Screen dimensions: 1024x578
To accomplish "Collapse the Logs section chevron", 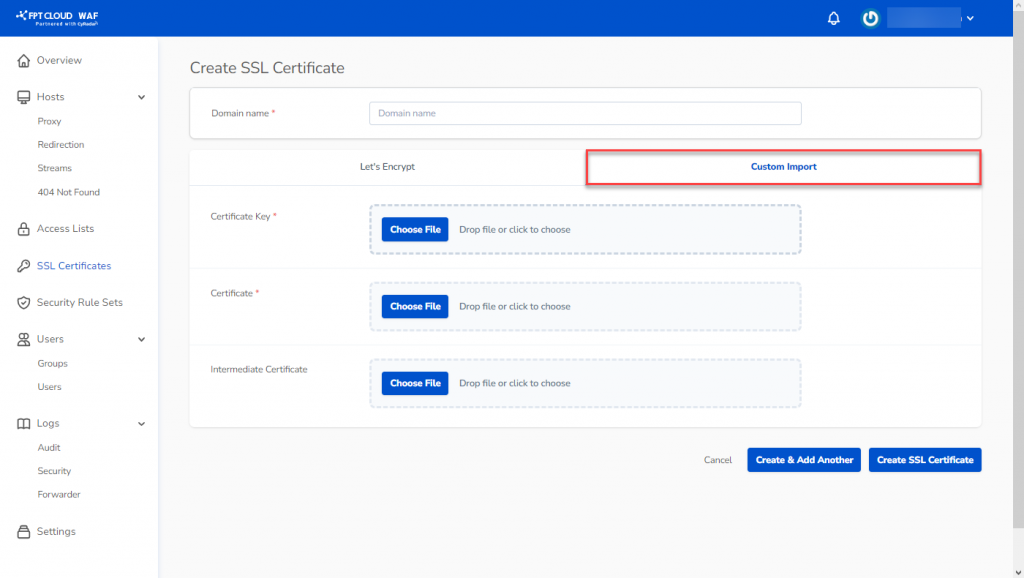I will point(141,424).
